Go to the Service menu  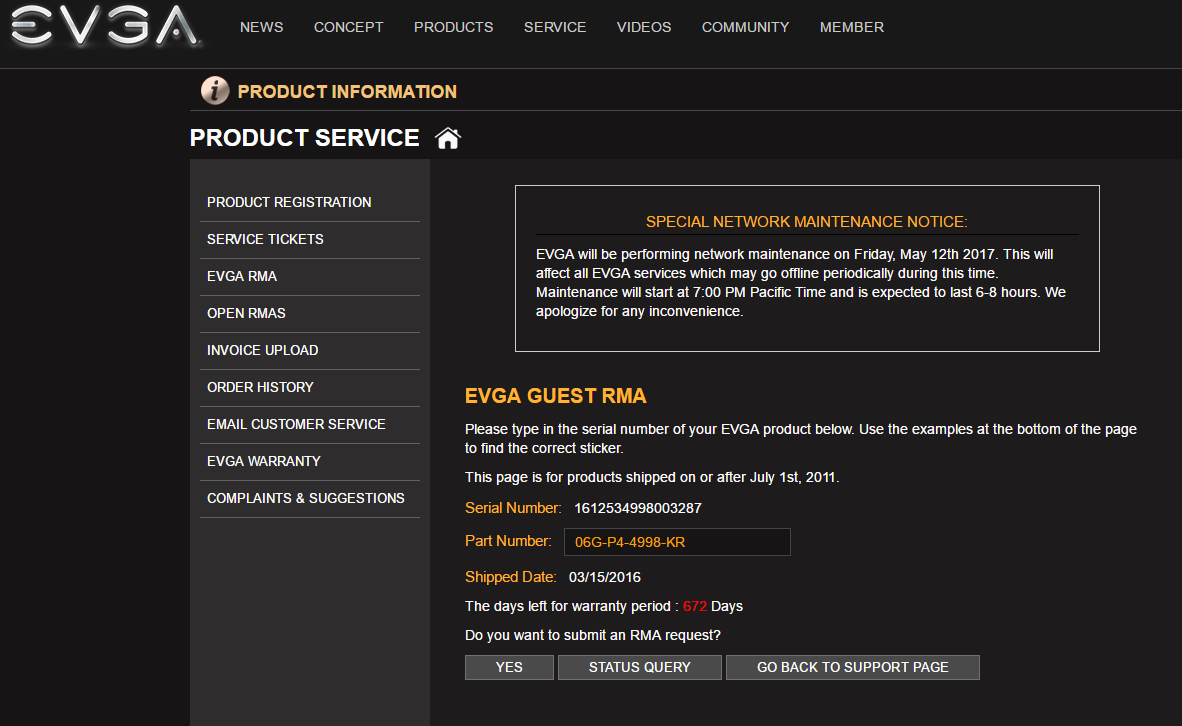(x=555, y=27)
